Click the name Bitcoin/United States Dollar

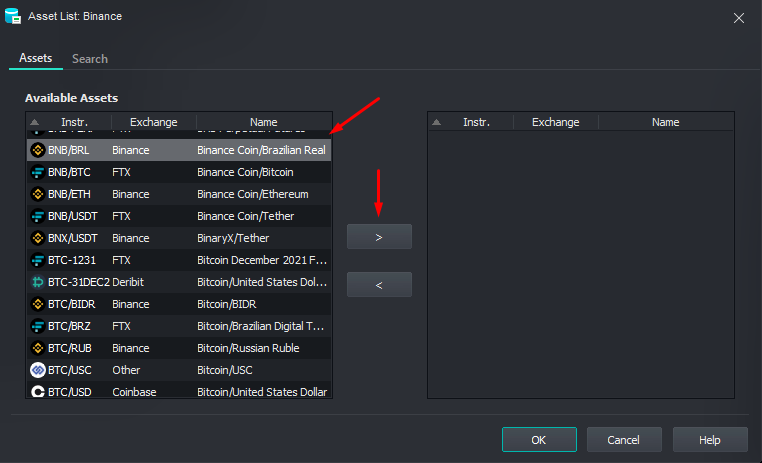pos(262,392)
